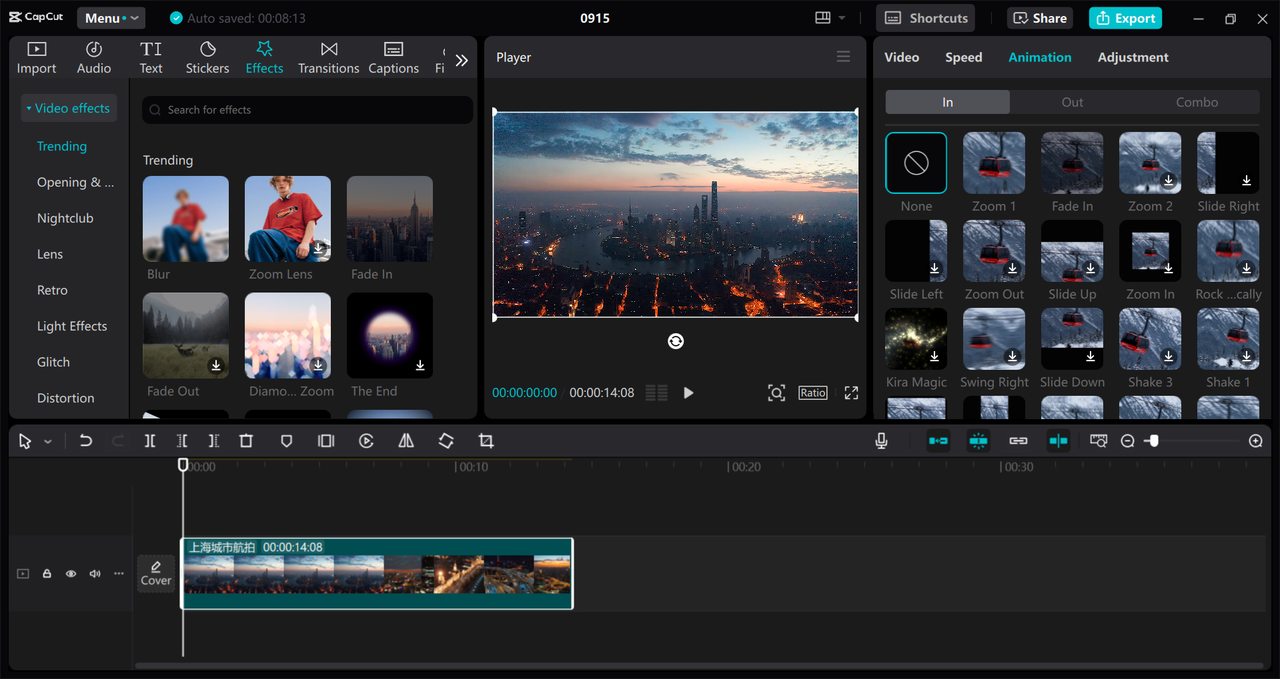Apply the Zoom 1 animation
Screen dimensions: 1280x679
(994, 163)
